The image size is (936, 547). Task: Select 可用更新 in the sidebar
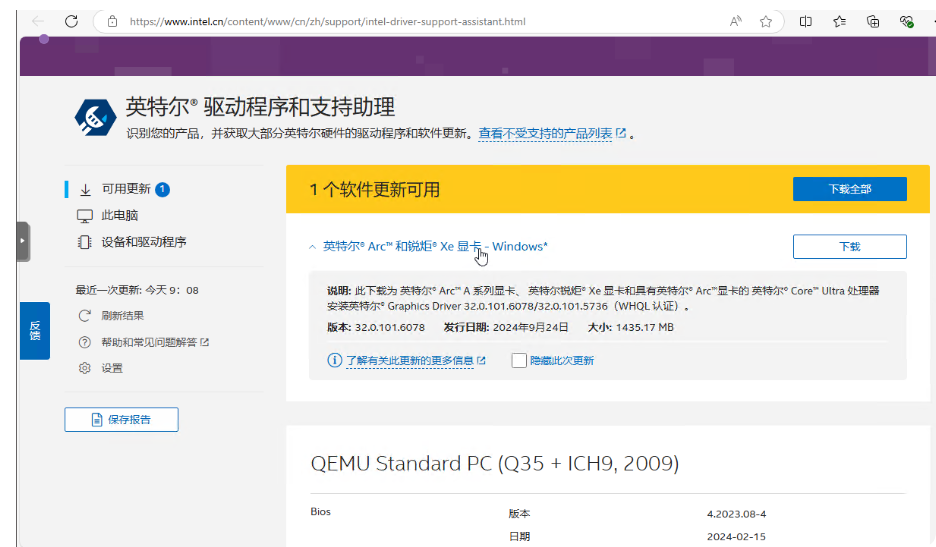tap(126, 189)
